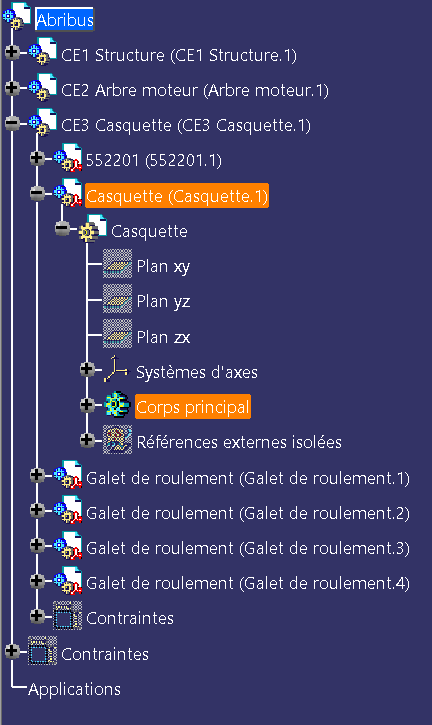Expand the CE2 Arbre moteur node
Screen dimensions: 432x725
coord(12,87)
